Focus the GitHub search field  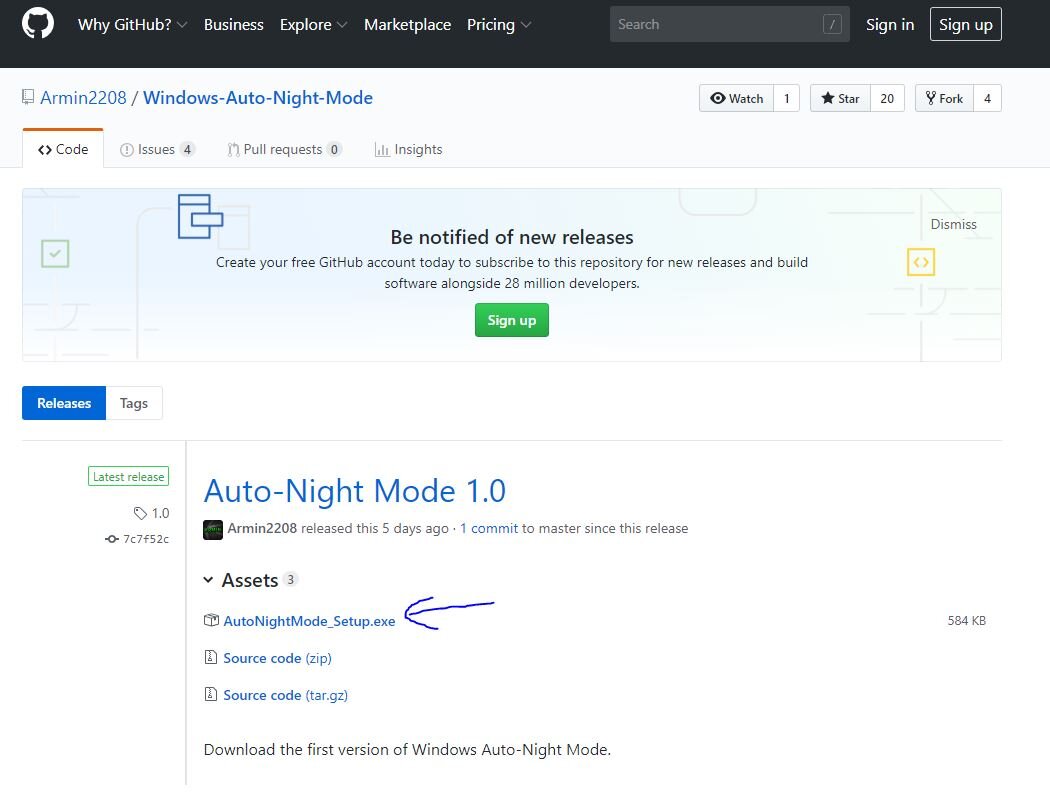[x=729, y=24]
